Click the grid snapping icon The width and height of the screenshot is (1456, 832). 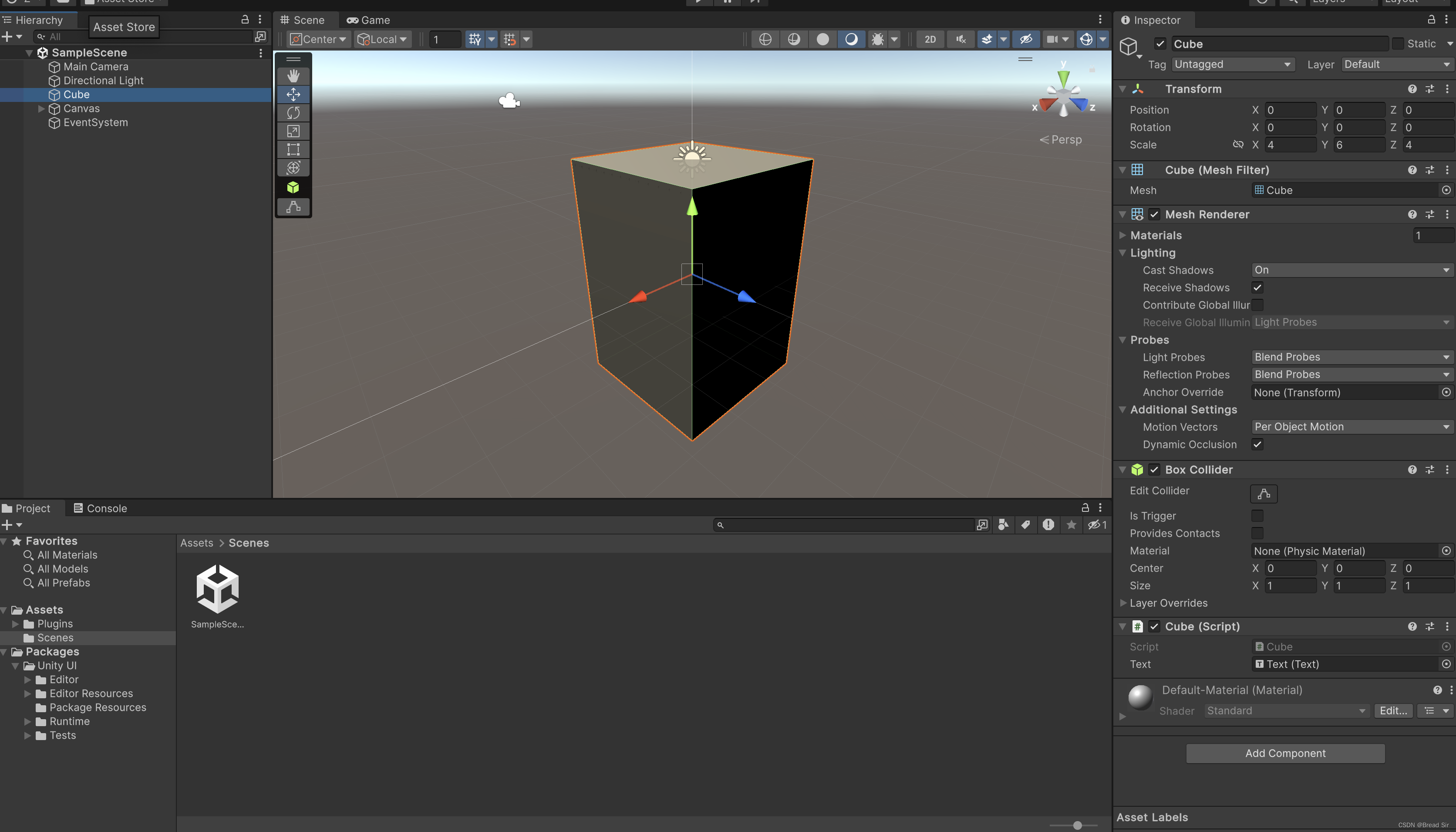tap(475, 39)
